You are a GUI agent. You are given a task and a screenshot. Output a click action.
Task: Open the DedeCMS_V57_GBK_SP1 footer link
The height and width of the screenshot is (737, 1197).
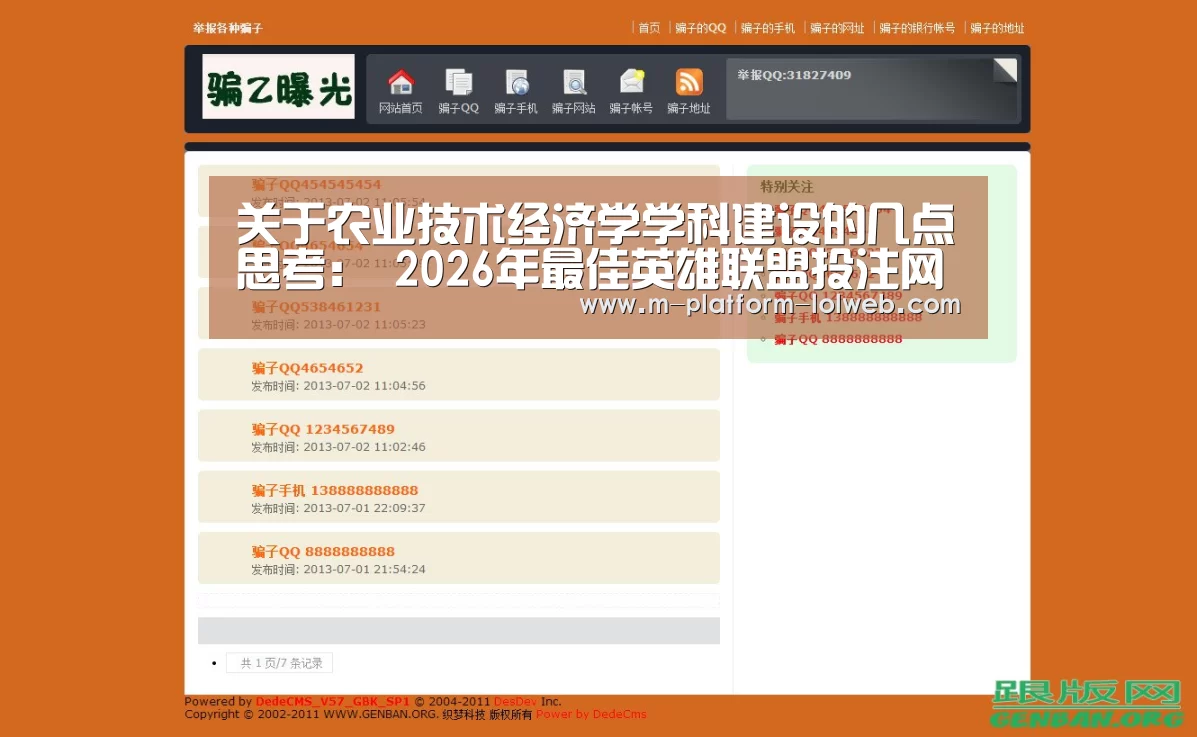coord(332,701)
